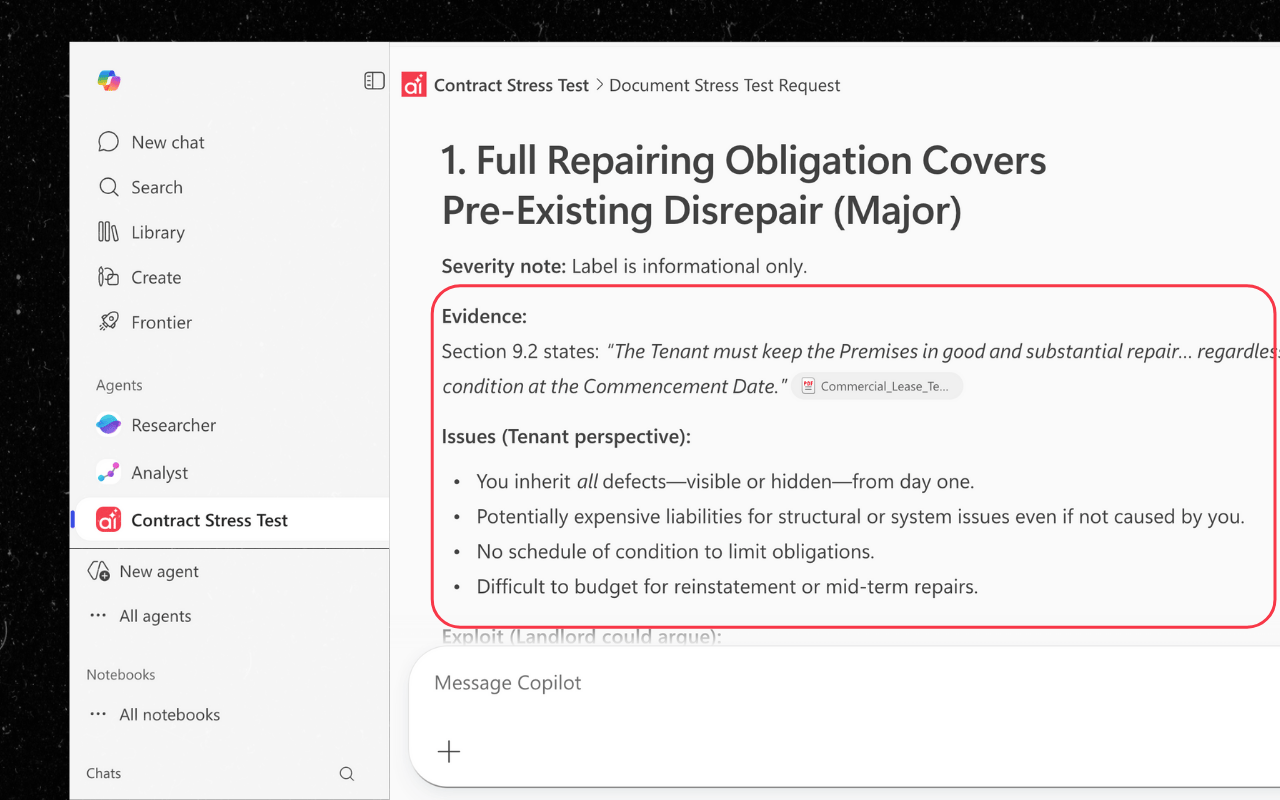Collapse the sidebar panel toggle
Image resolution: width=1280 pixels, height=800 pixels.
[x=374, y=81]
